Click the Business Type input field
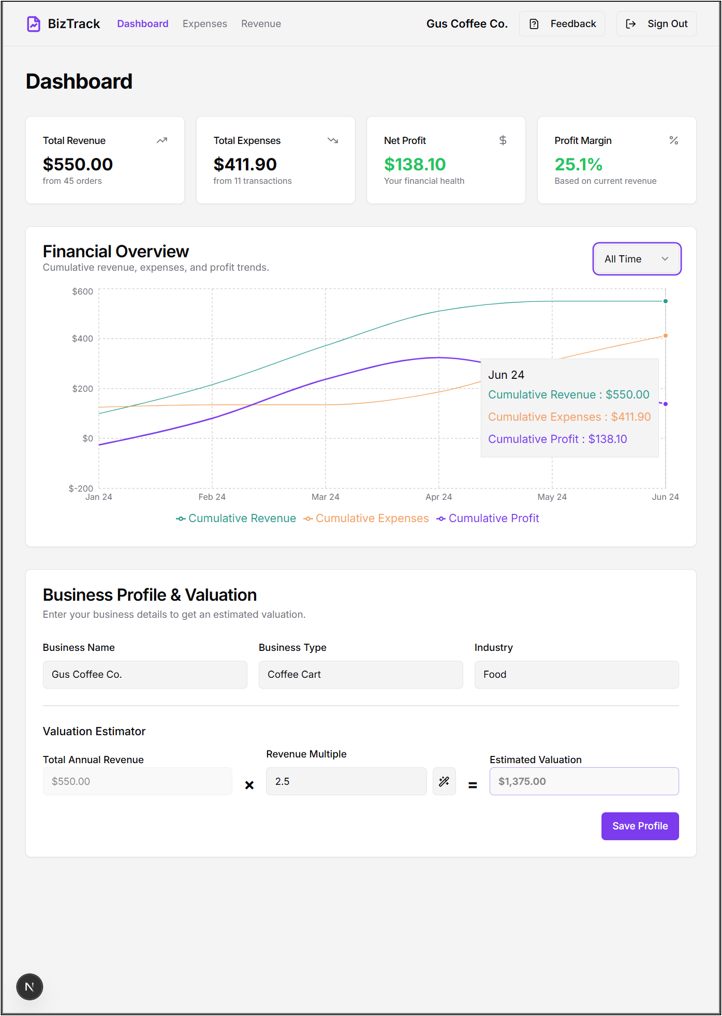The image size is (722, 1016). [361, 675]
